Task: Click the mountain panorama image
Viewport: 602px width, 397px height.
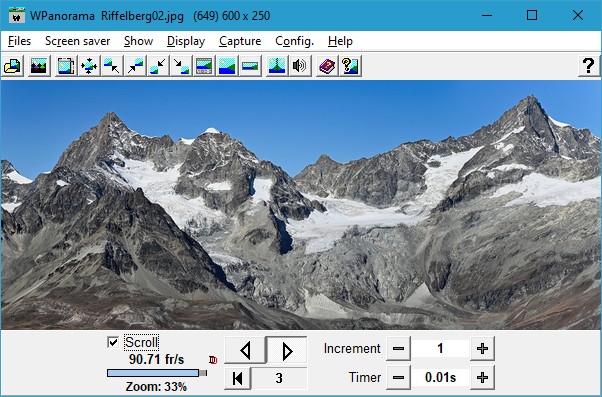Action: point(301,205)
